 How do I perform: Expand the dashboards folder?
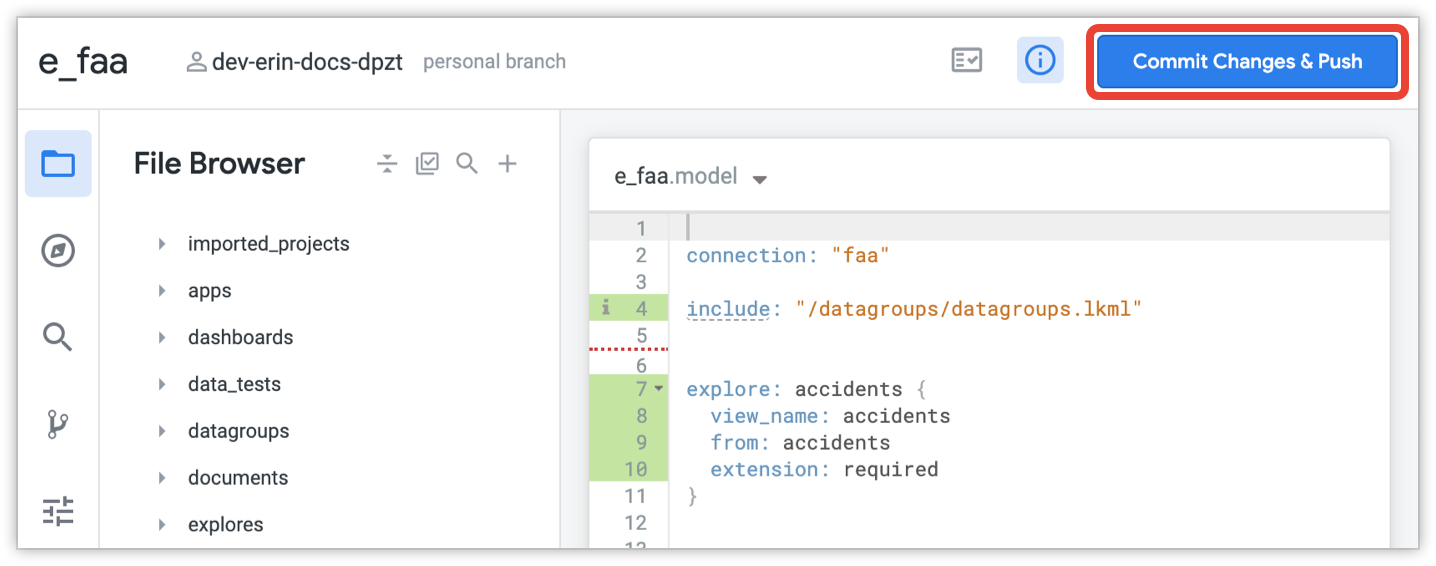tap(162, 338)
